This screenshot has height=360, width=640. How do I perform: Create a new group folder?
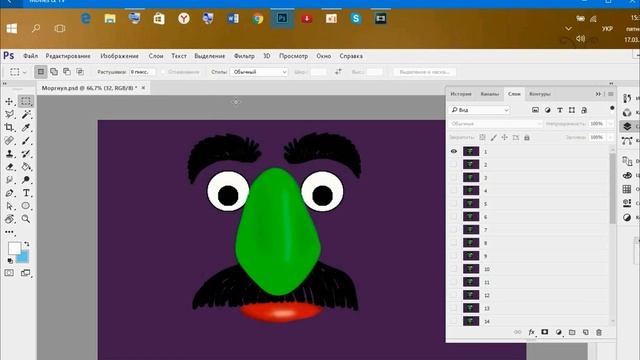click(572, 332)
